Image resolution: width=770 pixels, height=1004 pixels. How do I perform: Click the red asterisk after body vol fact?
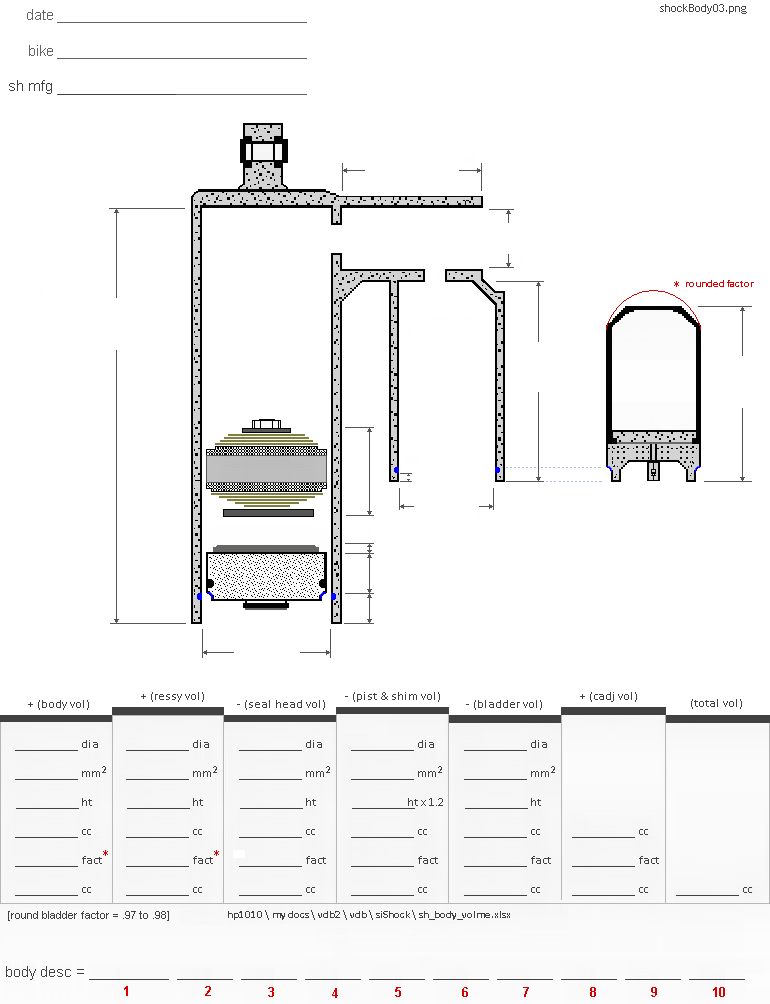click(106, 855)
